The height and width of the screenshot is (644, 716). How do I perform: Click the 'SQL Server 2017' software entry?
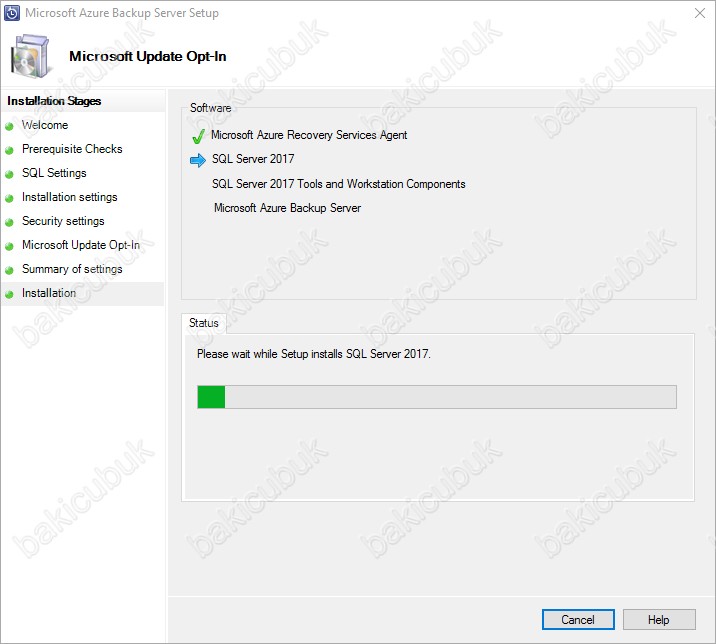click(x=253, y=159)
